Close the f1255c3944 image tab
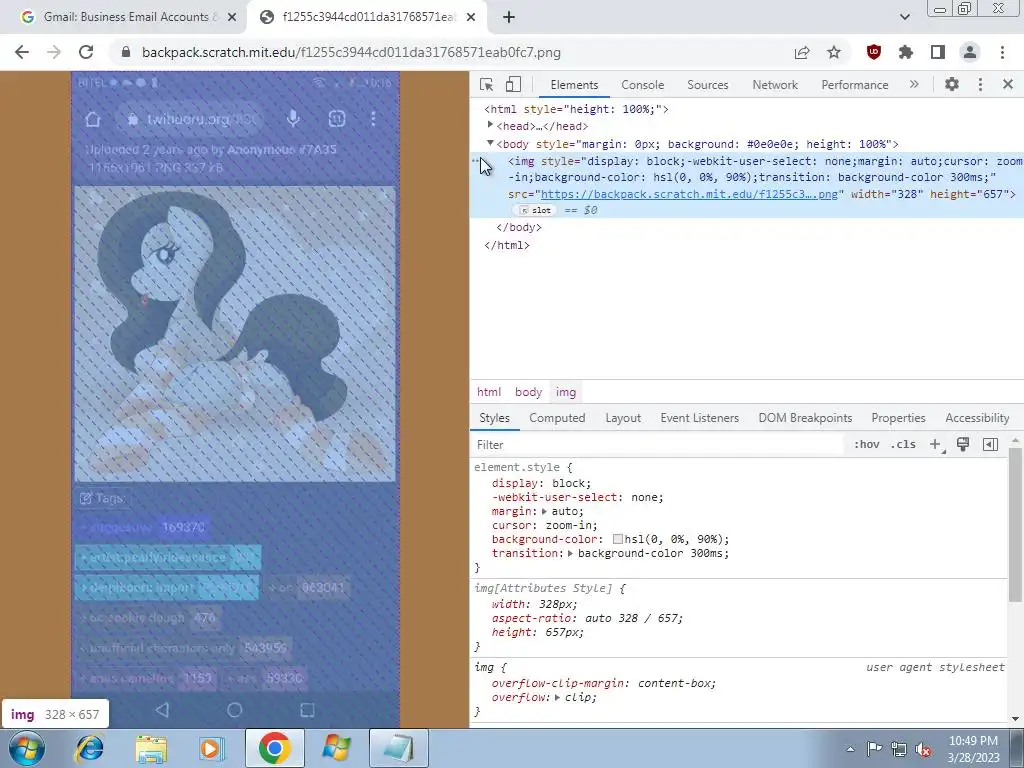This screenshot has width=1024, height=768. point(471,18)
